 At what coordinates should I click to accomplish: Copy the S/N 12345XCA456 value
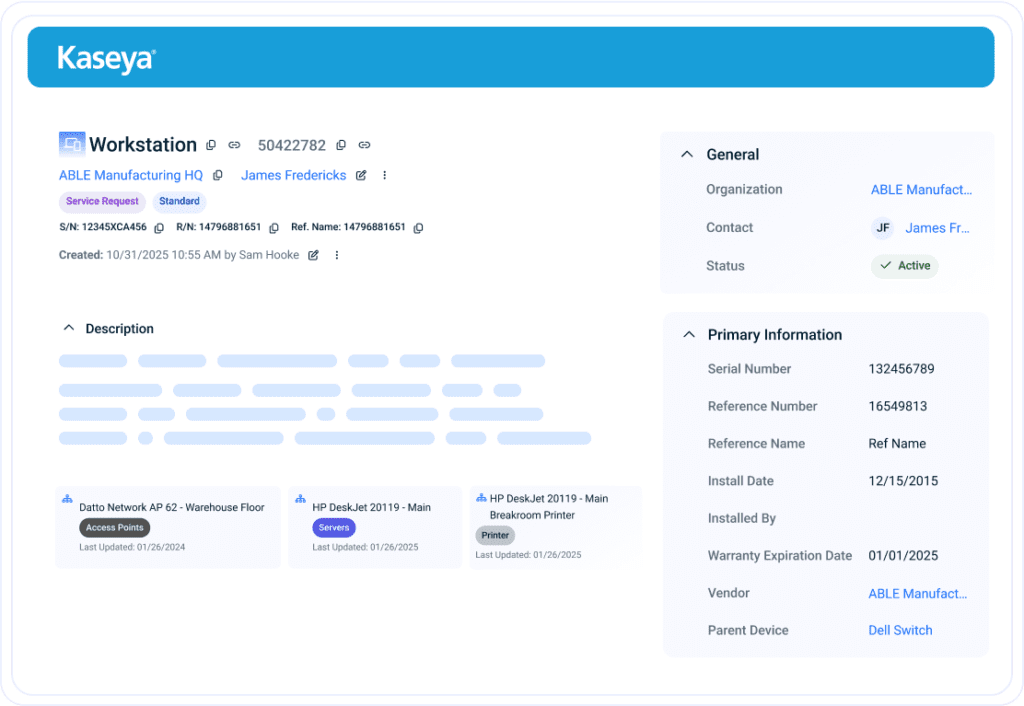161,228
